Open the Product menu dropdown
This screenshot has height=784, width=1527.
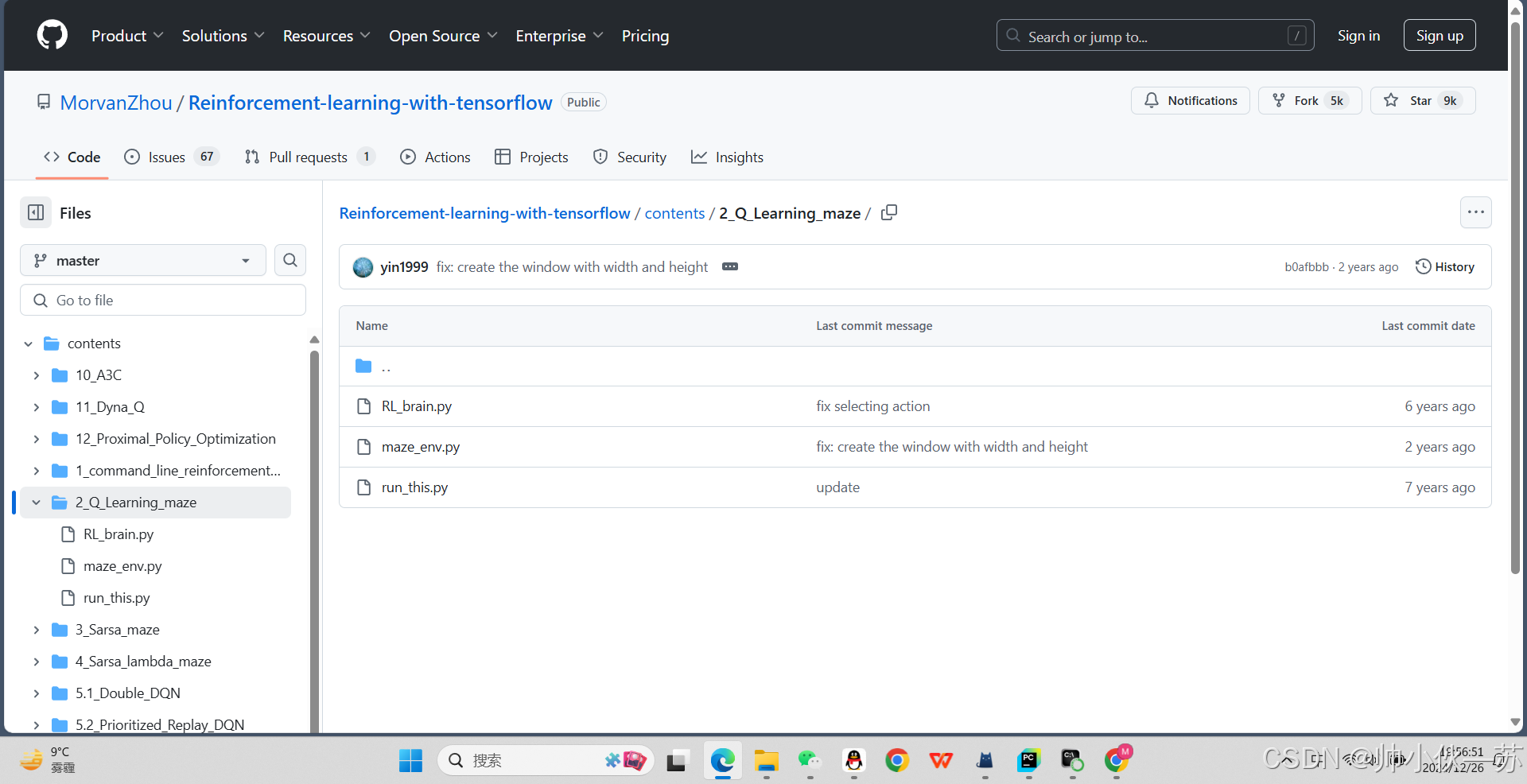(x=127, y=36)
